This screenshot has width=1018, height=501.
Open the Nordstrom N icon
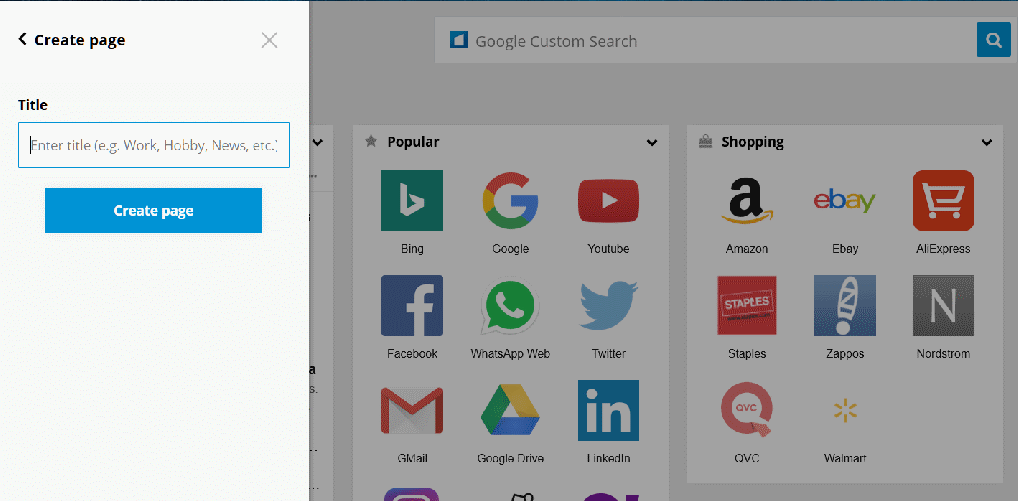click(943, 306)
